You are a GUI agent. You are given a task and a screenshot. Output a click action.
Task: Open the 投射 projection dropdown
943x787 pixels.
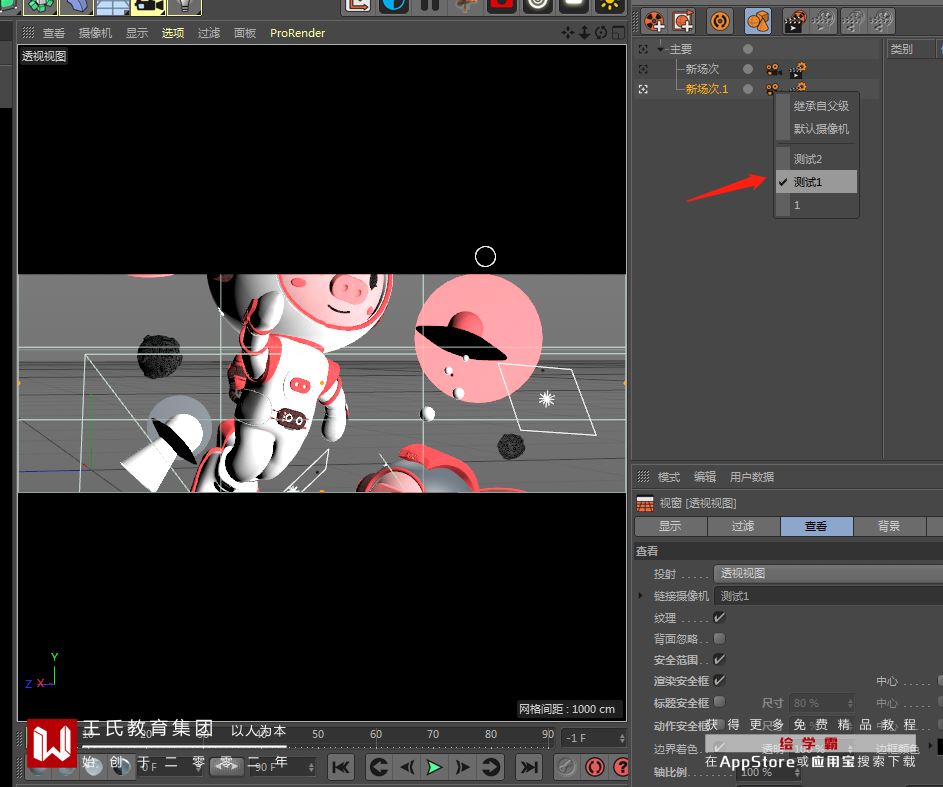coord(828,574)
